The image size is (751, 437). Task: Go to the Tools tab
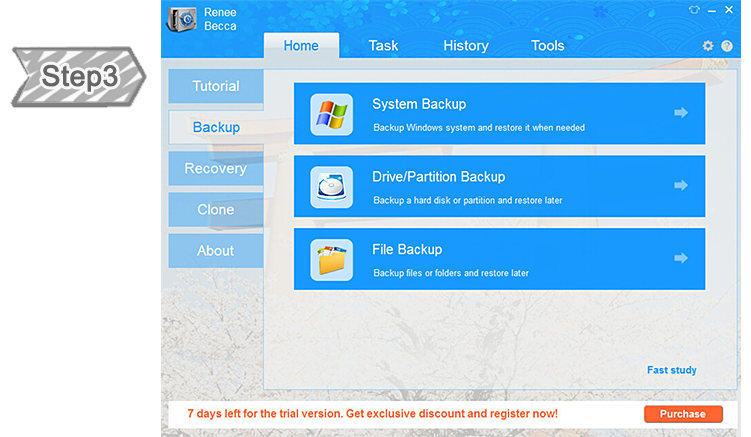point(547,45)
